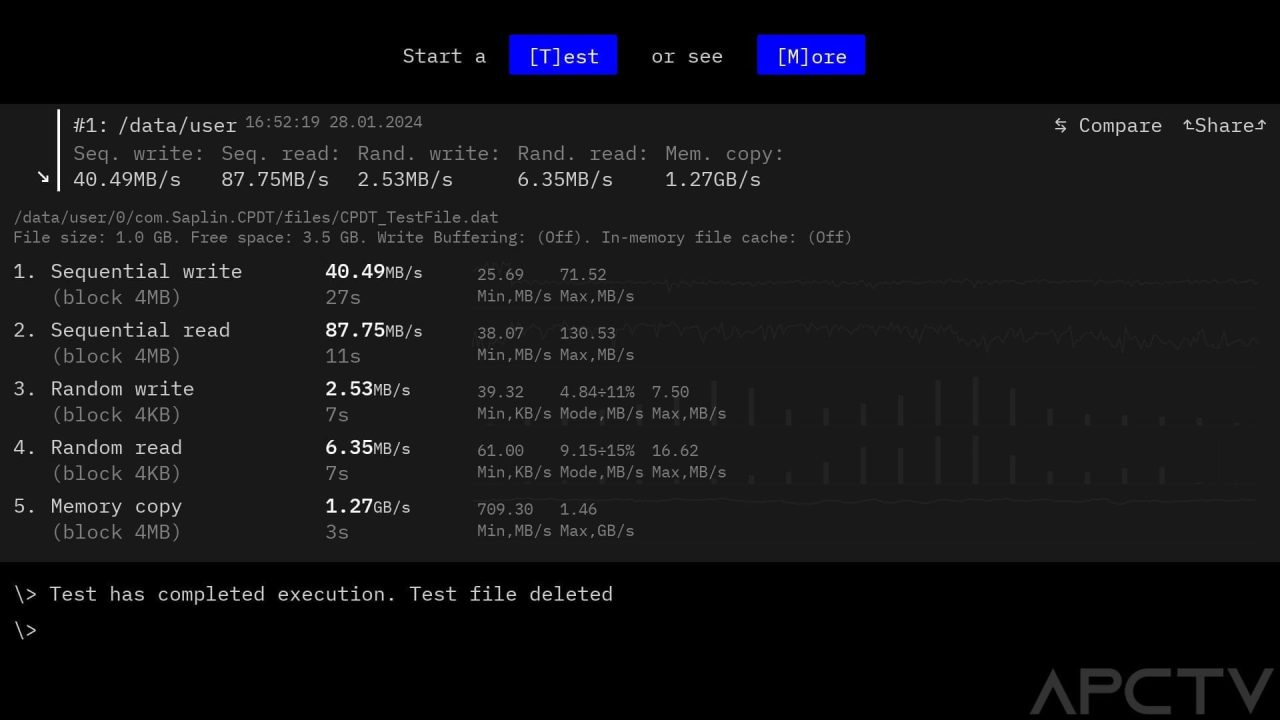Click the Share result link
Screen dimensions: 1280x720
(1224, 125)
